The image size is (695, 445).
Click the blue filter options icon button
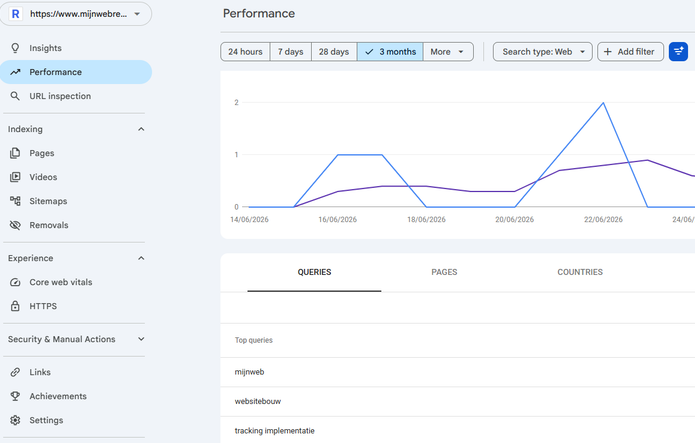point(678,51)
